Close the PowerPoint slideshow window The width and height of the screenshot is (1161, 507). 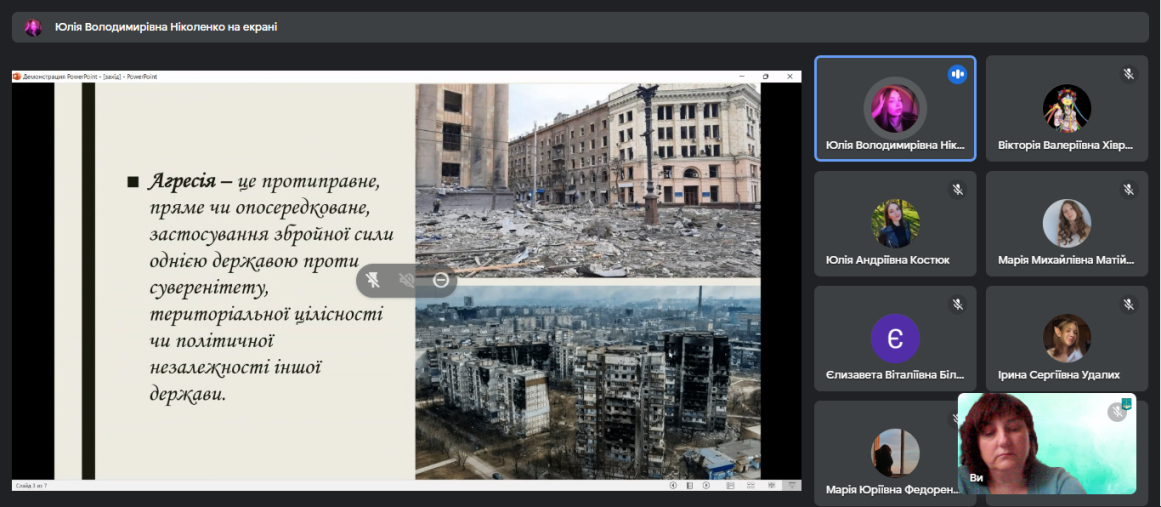(x=790, y=76)
